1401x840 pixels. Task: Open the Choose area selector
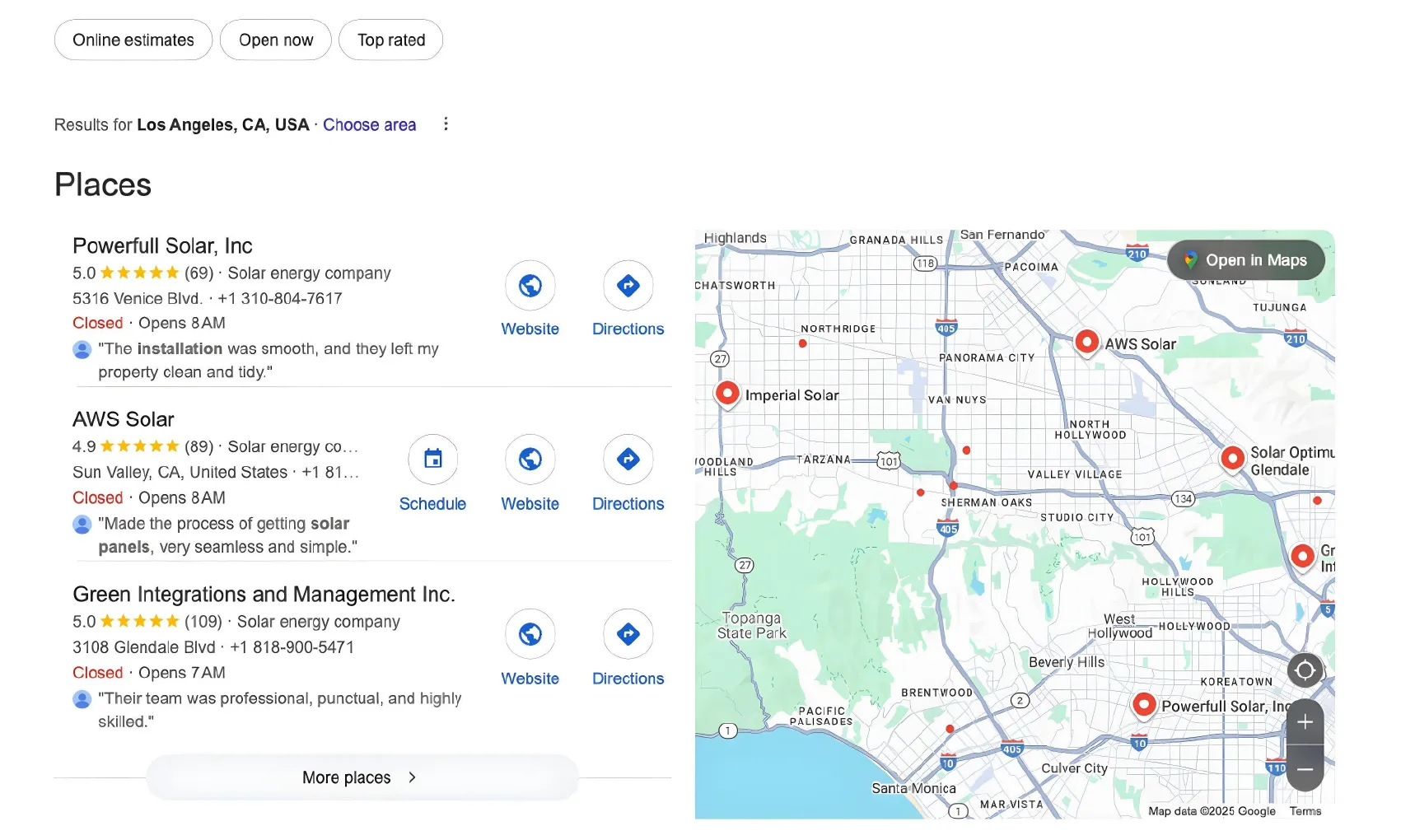(369, 124)
